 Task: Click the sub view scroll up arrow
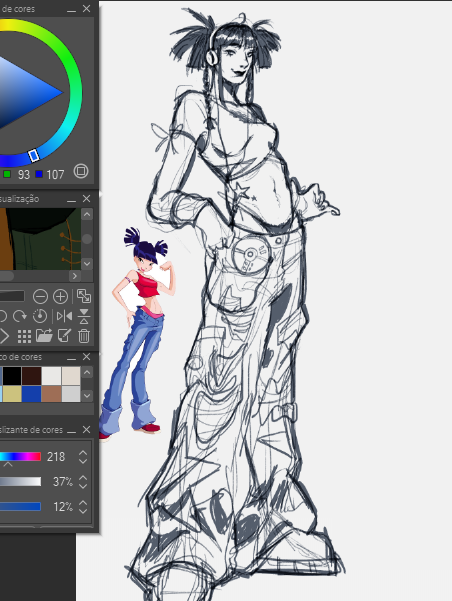coord(87,214)
